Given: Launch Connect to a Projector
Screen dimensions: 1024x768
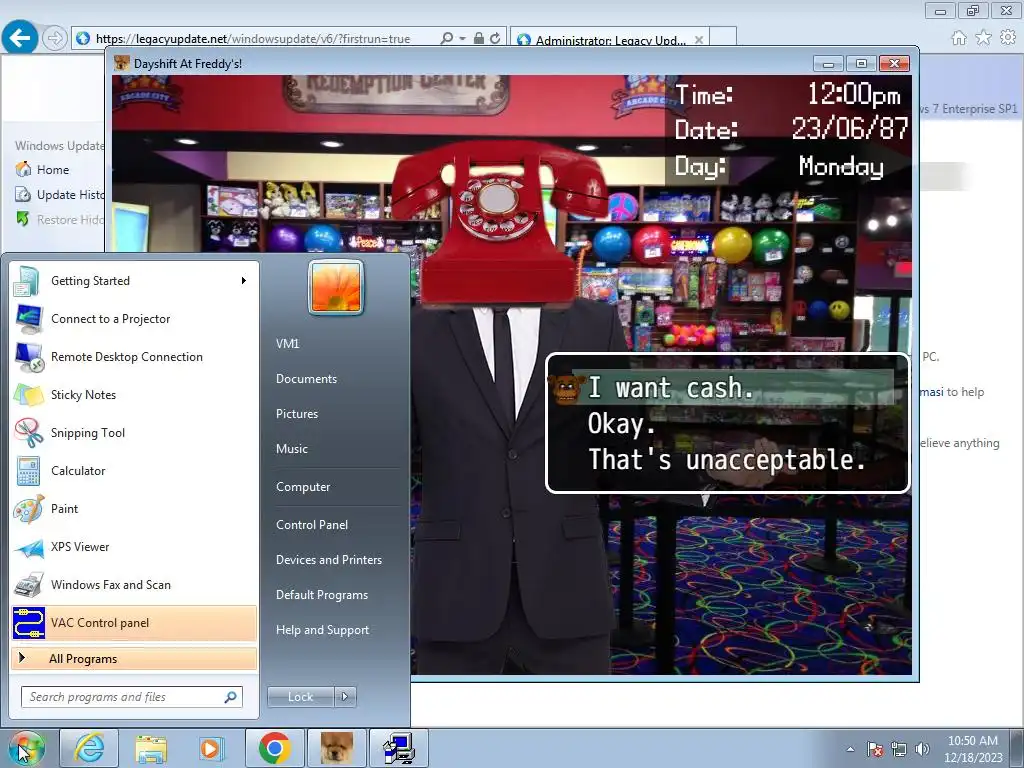Looking at the screenshot, I should 134,319.
